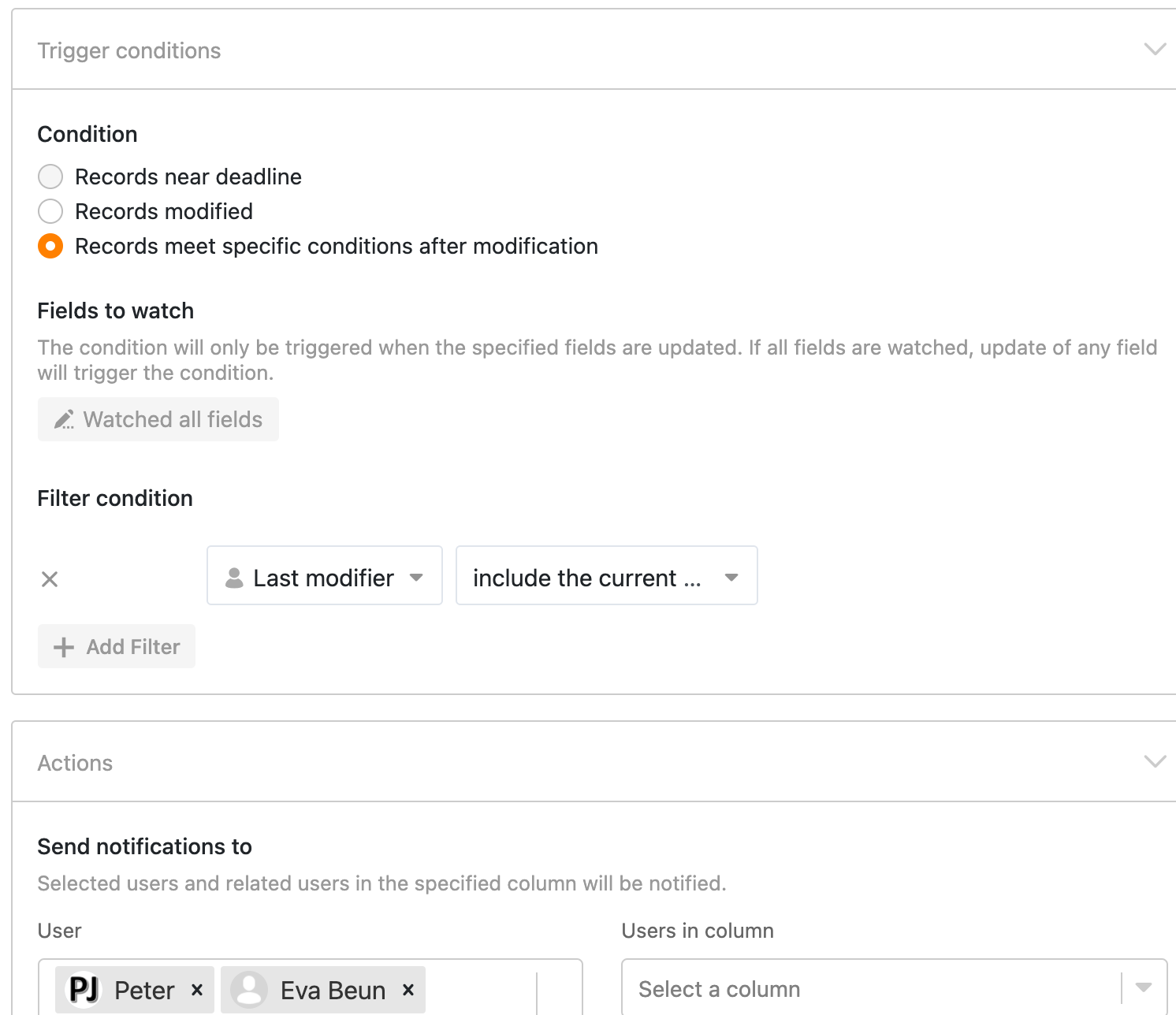
Task: Remove Peter from notification users
Action: [197, 990]
